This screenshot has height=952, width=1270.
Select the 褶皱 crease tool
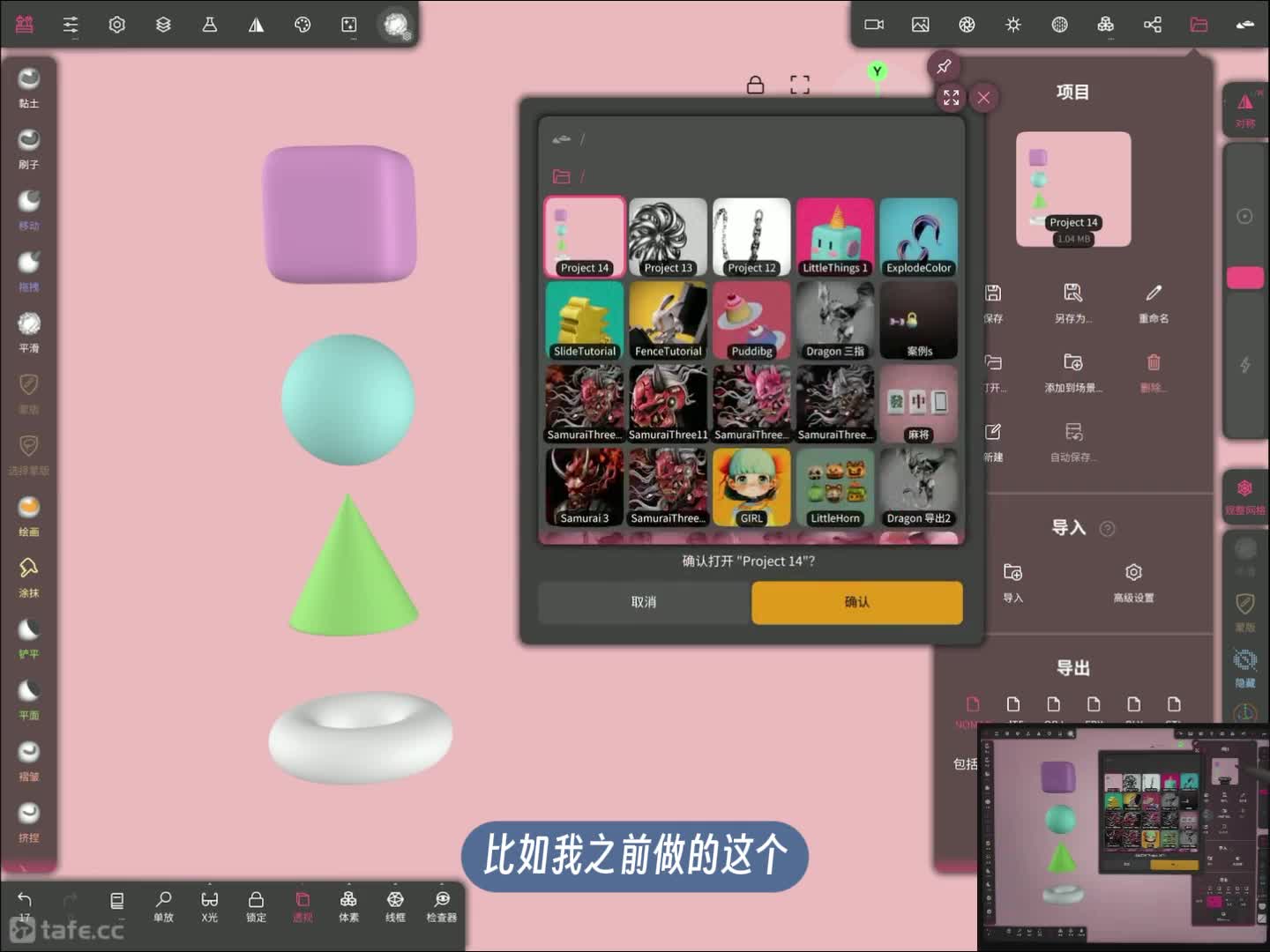tap(29, 760)
